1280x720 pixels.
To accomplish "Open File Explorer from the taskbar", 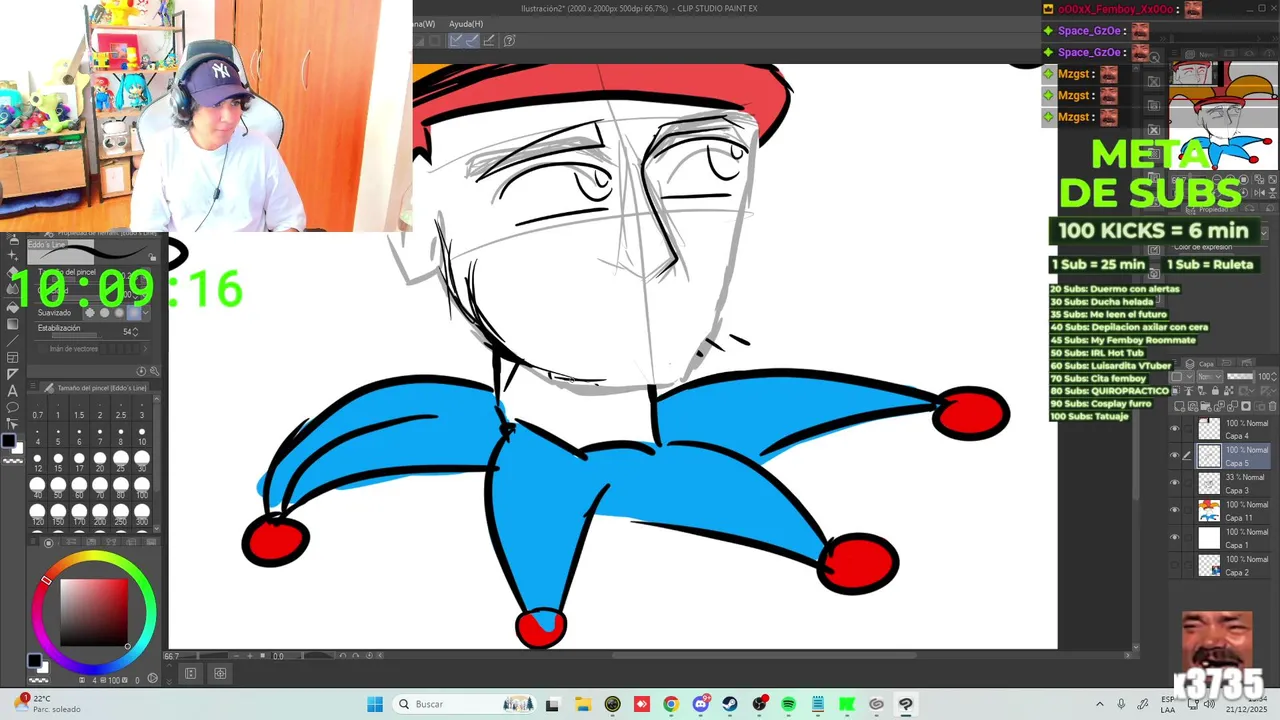I will (583, 704).
